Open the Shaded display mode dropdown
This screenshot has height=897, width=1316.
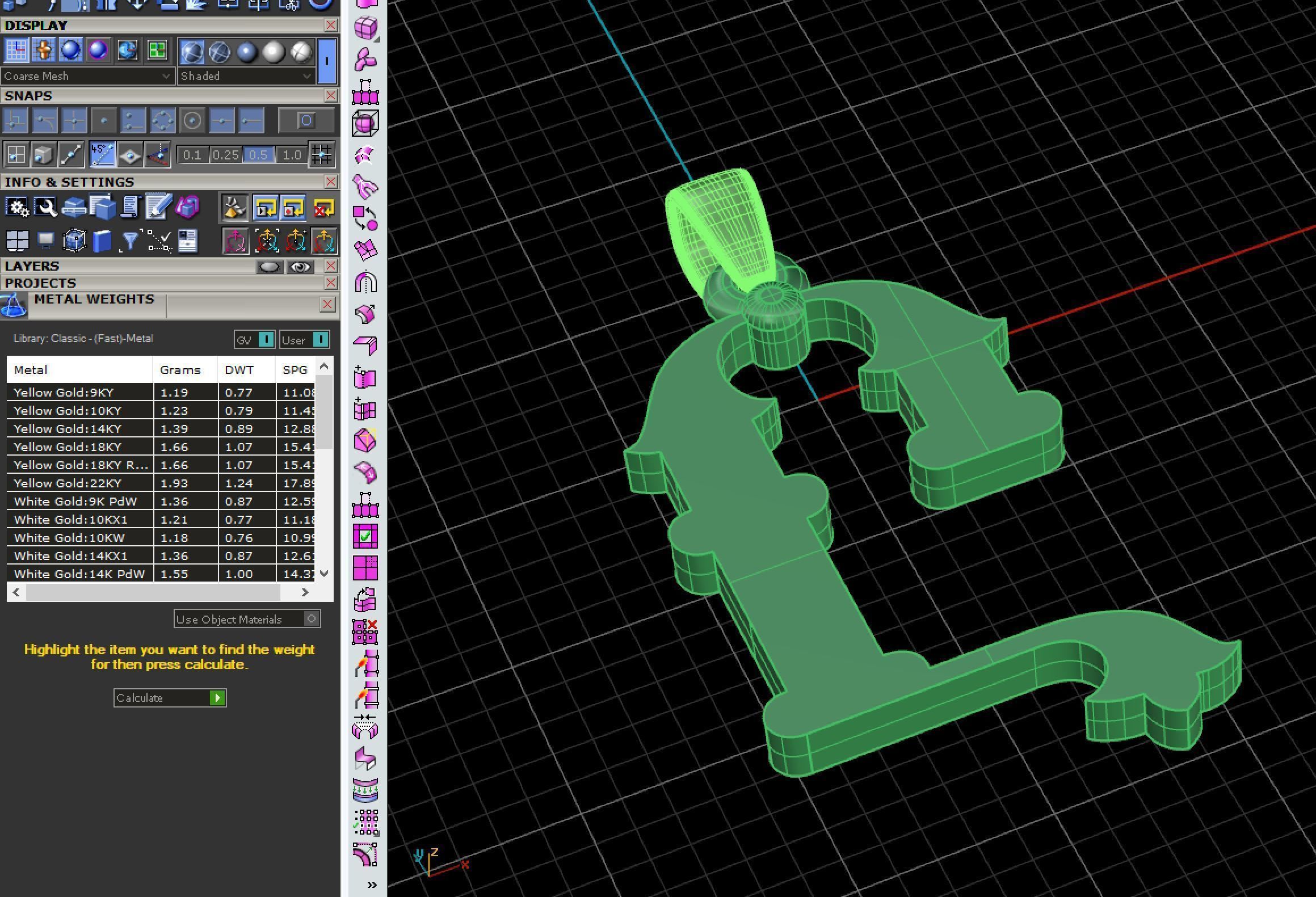pos(246,76)
